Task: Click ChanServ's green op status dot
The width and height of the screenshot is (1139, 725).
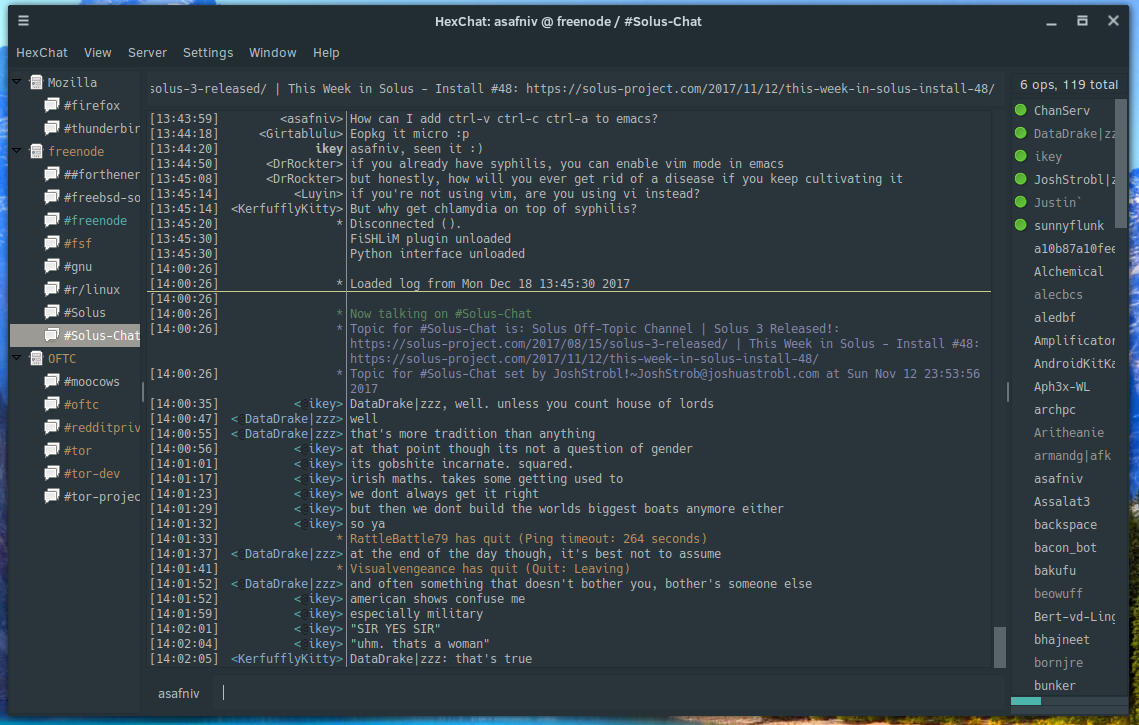Action: click(x=1021, y=110)
